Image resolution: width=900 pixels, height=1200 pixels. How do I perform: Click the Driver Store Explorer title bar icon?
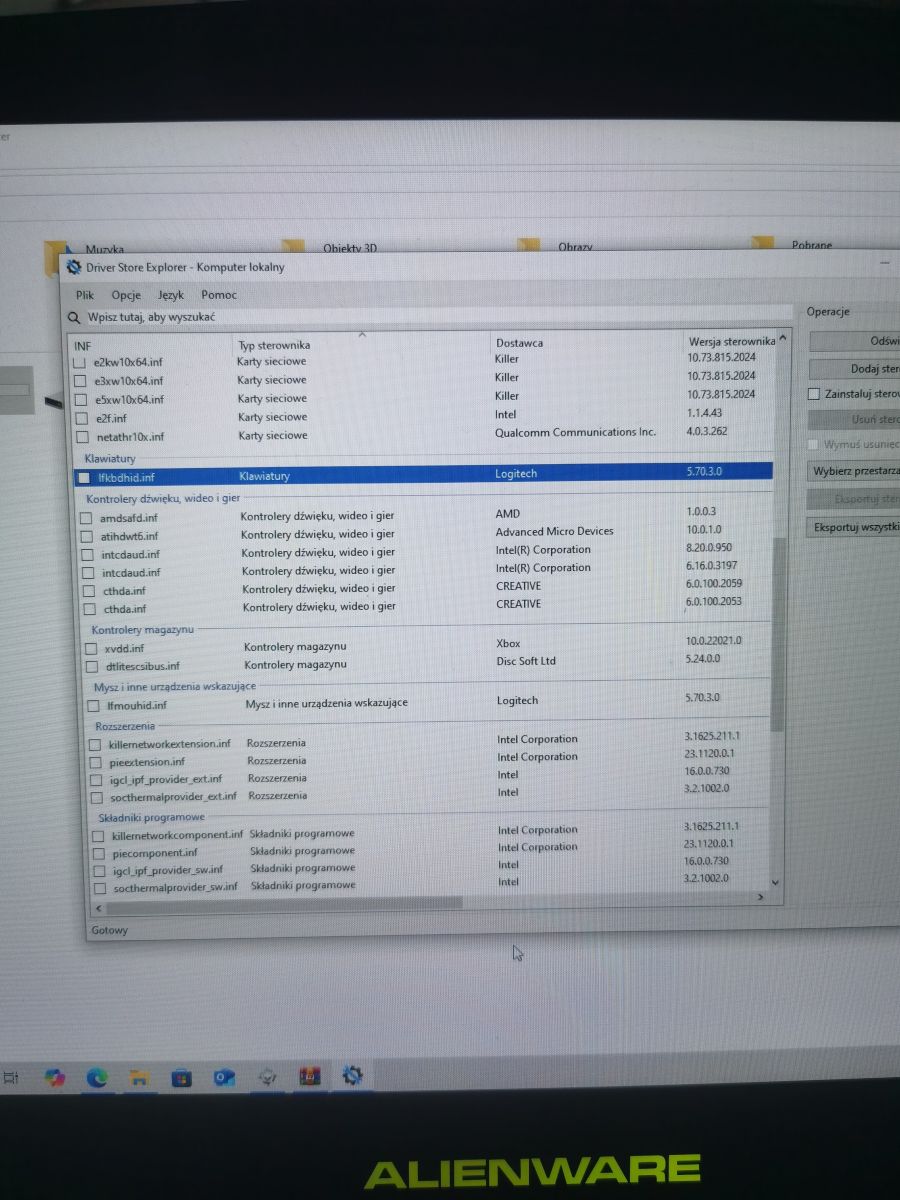tap(73, 266)
